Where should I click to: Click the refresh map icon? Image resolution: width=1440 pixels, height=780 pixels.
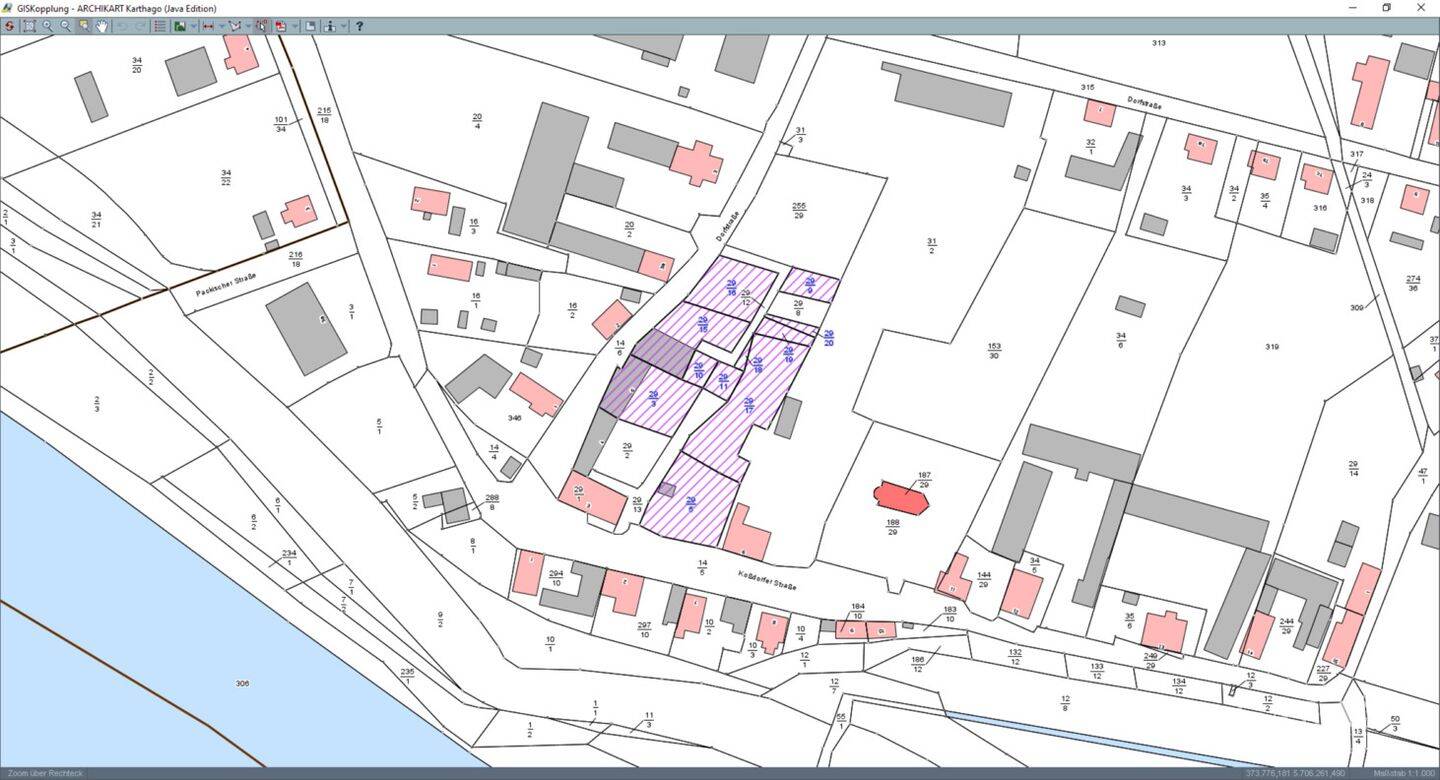[10, 26]
